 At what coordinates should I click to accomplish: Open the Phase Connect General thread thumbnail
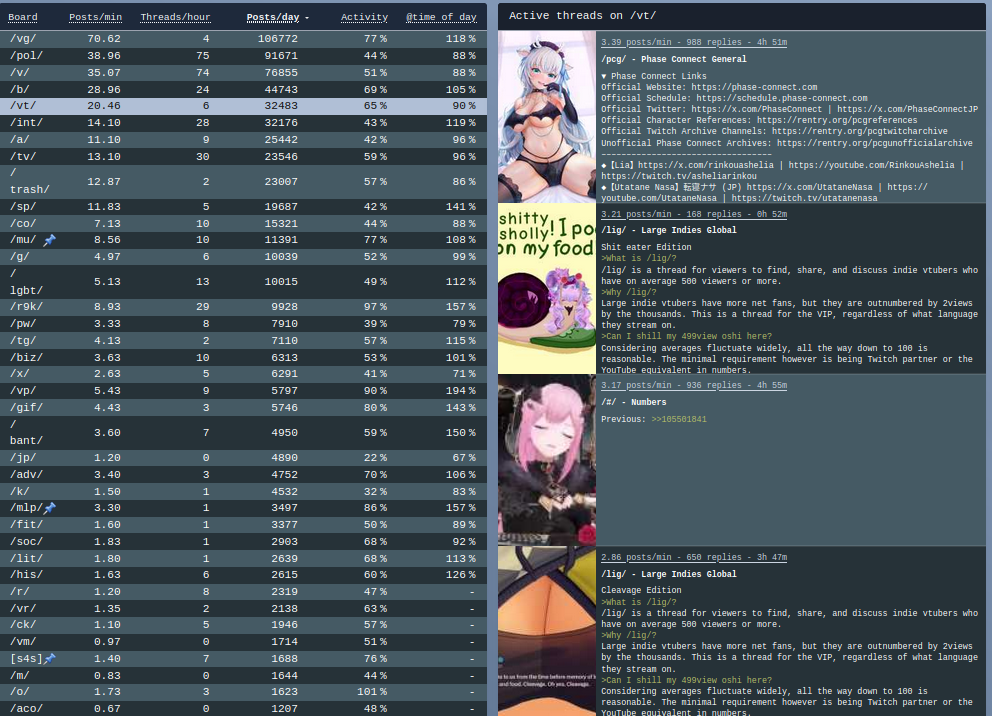tap(547, 117)
